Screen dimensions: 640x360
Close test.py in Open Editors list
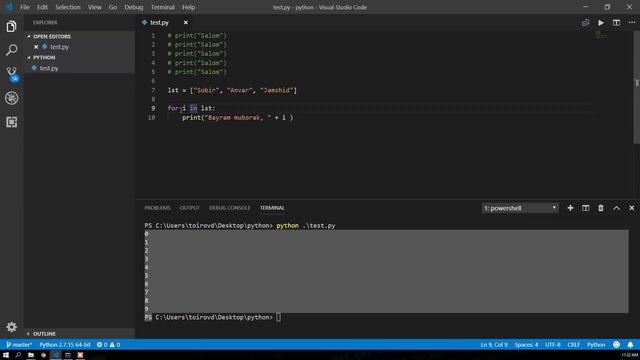tap(36, 47)
